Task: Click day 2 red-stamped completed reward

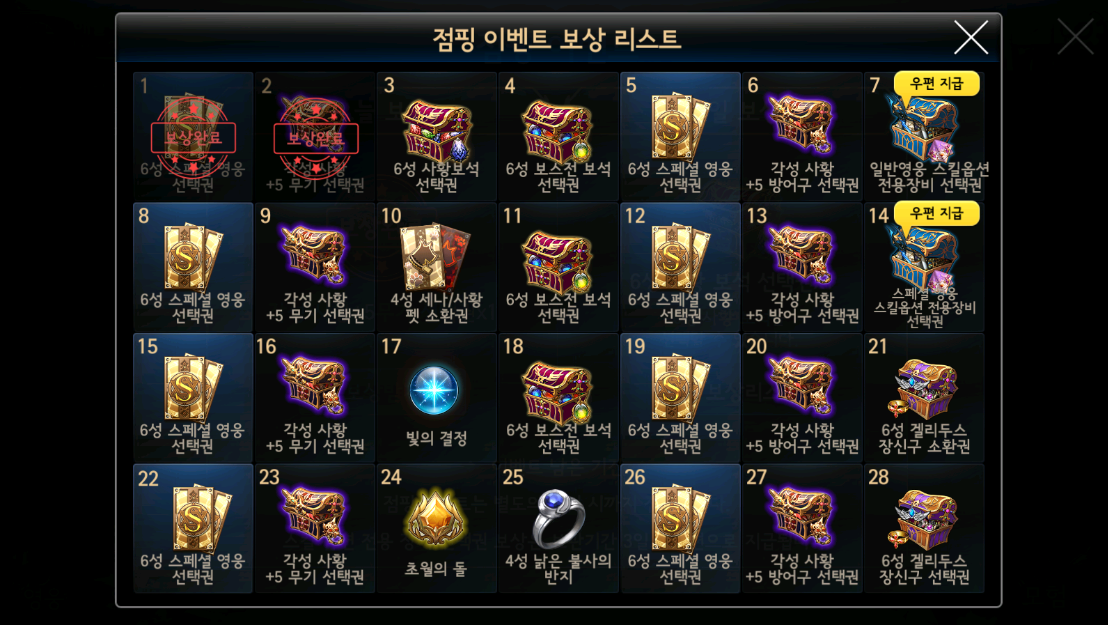Action: click(315, 136)
